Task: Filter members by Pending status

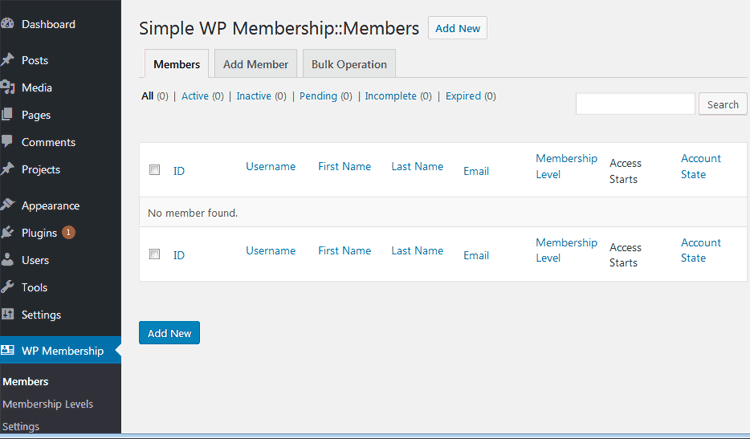Action: click(x=318, y=96)
